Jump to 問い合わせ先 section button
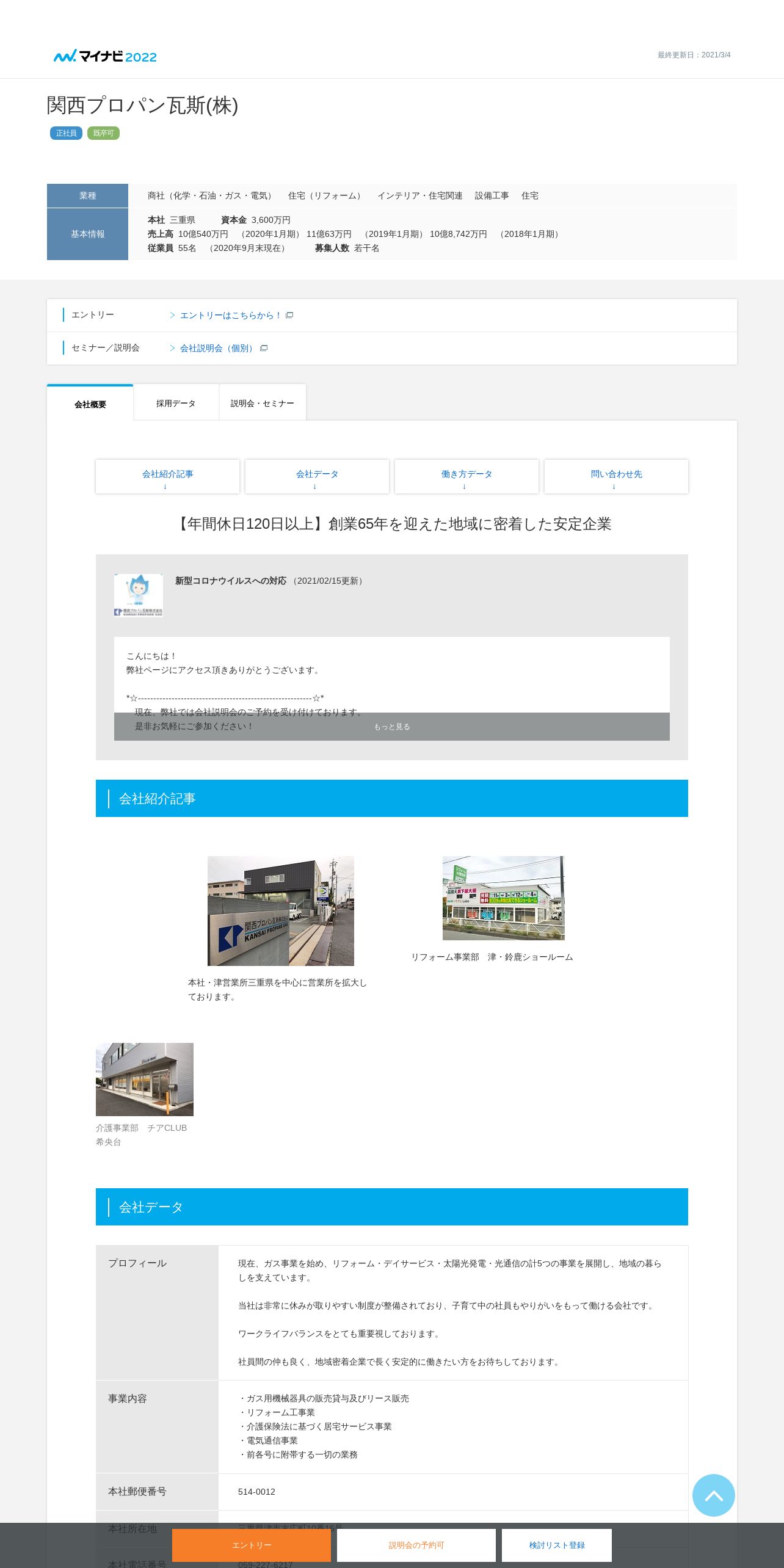 coord(616,476)
